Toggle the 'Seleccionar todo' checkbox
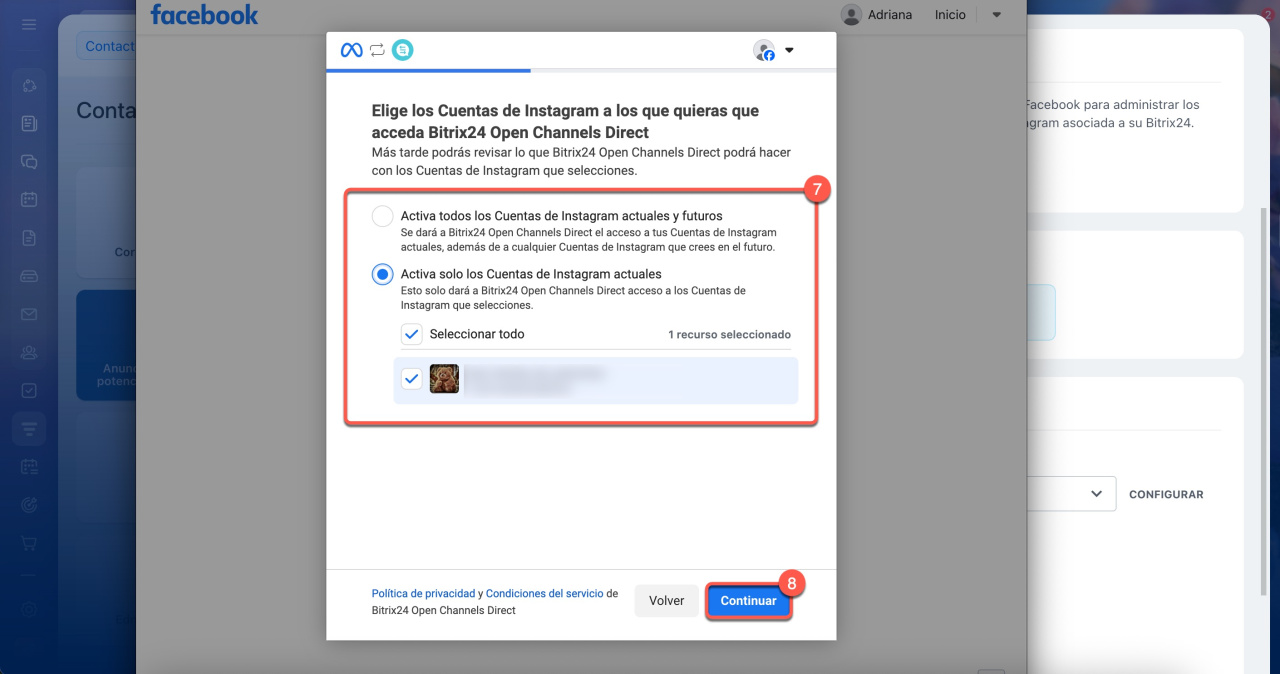This screenshot has height=674, width=1280. pyautogui.click(x=411, y=334)
